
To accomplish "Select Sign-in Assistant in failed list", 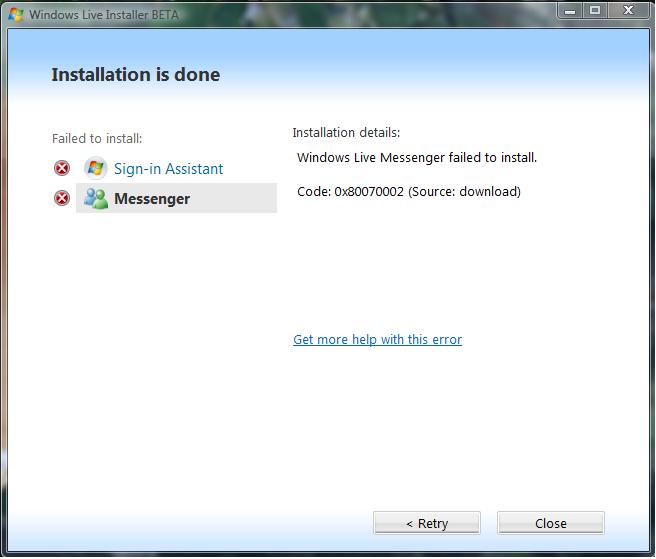I will [x=169, y=169].
